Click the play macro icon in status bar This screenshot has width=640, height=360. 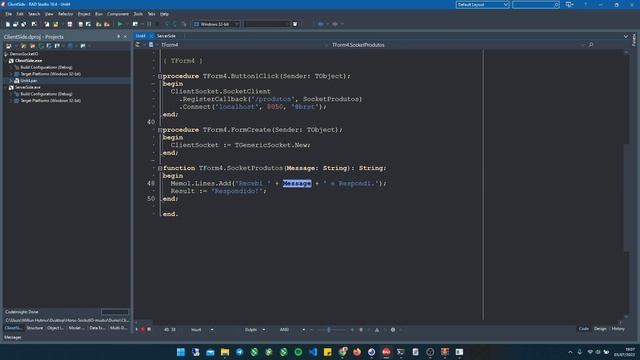click(x=137, y=330)
